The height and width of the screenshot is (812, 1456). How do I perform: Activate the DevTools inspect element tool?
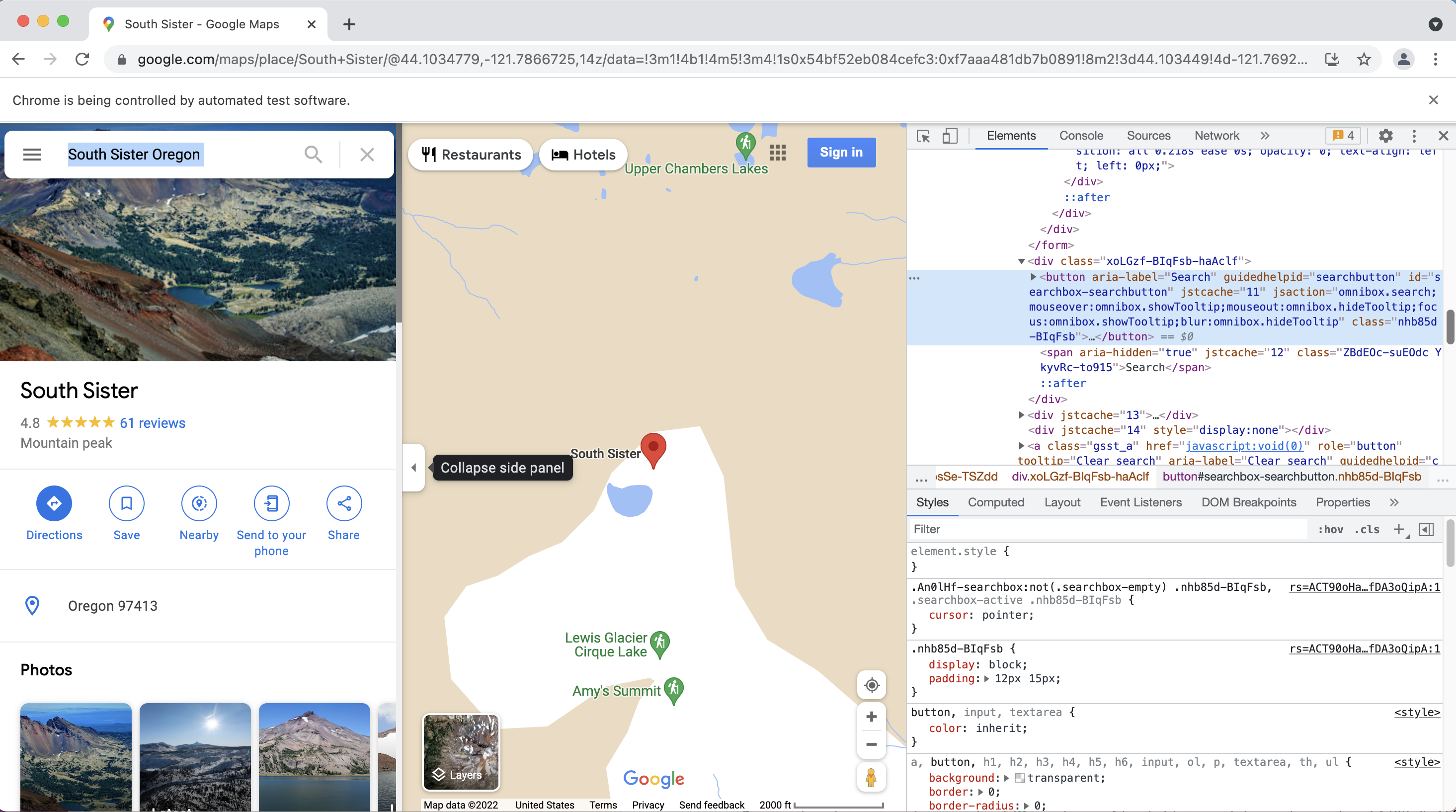click(924, 136)
